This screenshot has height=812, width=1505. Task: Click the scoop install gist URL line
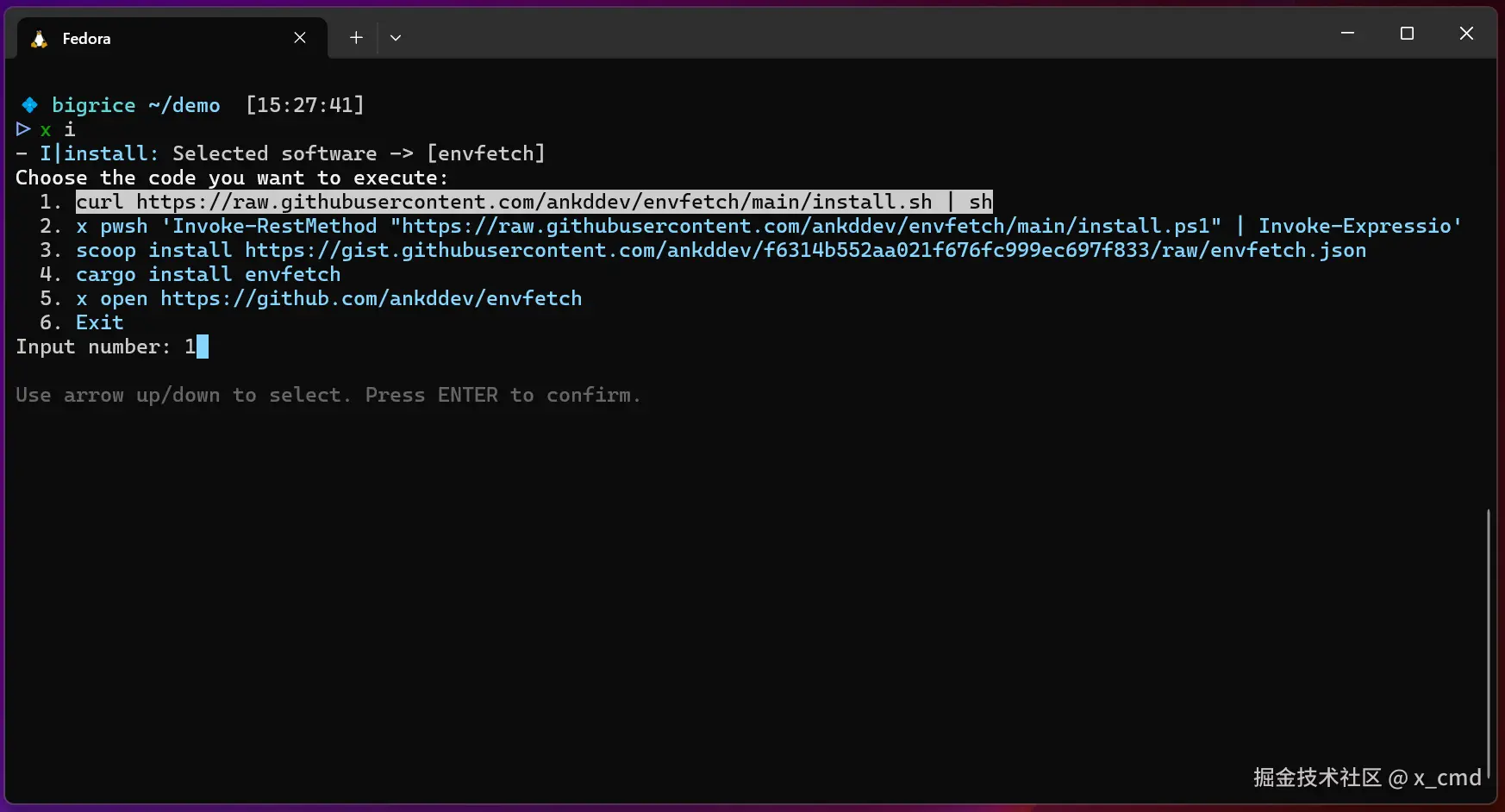coord(721,250)
